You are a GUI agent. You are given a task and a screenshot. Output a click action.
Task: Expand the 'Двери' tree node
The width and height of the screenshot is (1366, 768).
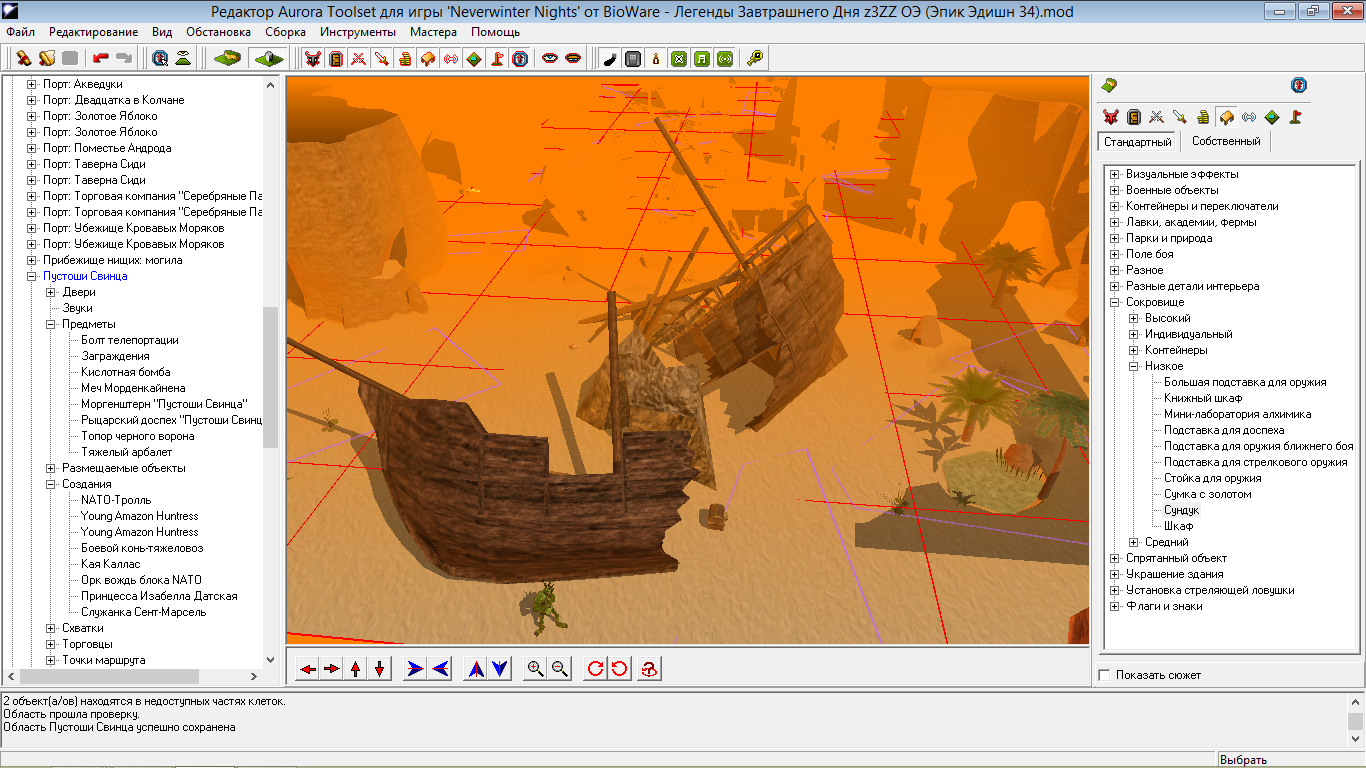[x=51, y=292]
